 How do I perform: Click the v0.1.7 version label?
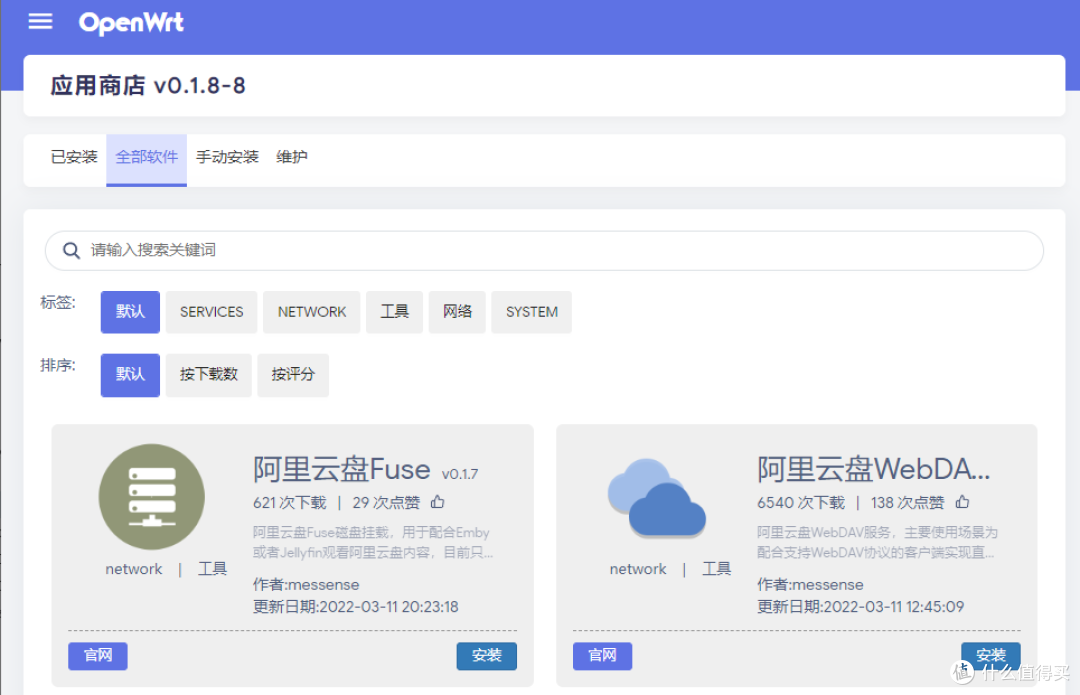459,474
